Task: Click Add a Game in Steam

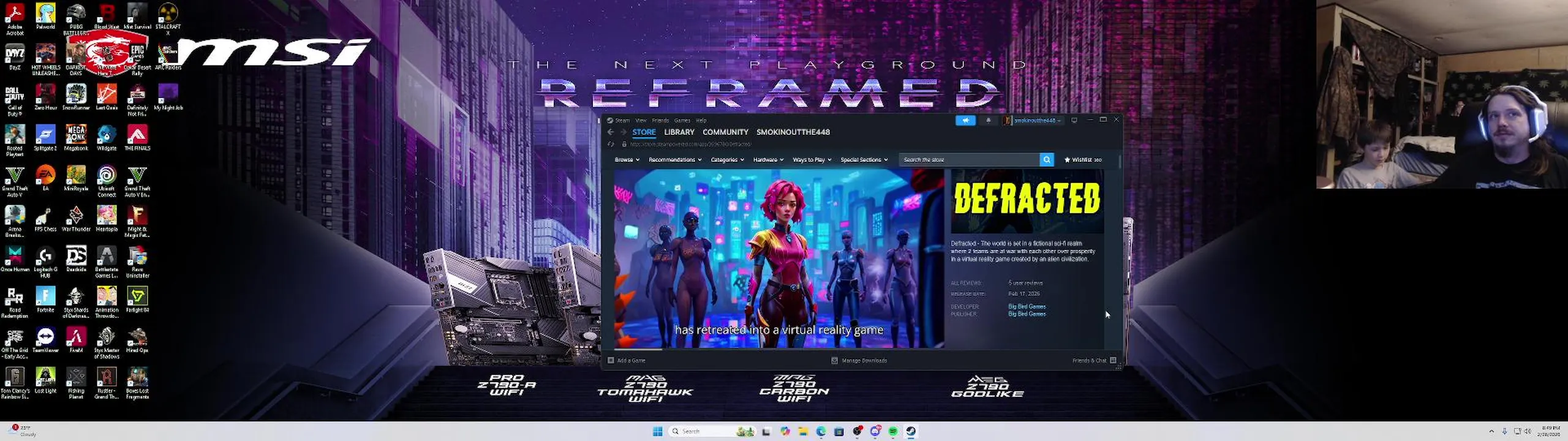Action: pyautogui.click(x=627, y=360)
